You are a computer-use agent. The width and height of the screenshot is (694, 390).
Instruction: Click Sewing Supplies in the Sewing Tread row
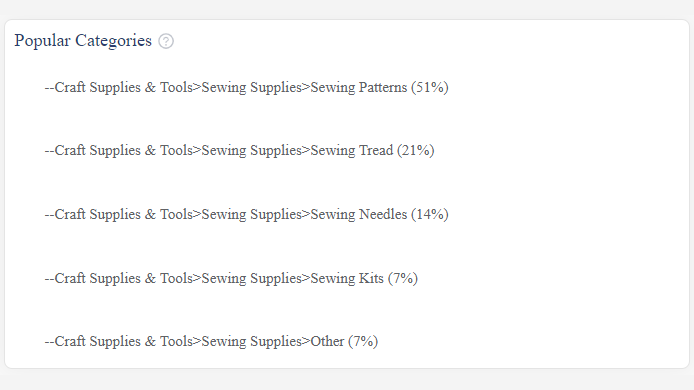(251, 151)
